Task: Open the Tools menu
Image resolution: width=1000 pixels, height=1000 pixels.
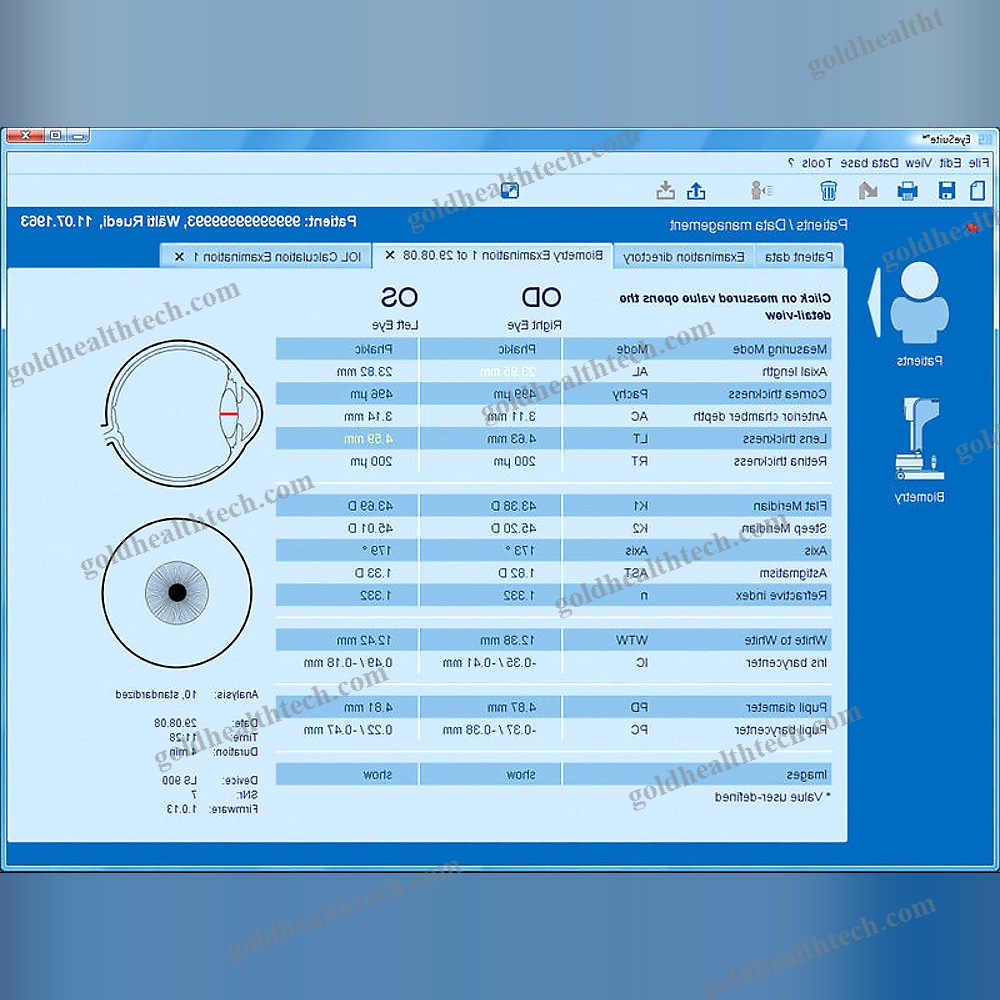Action: pyautogui.click(x=816, y=163)
